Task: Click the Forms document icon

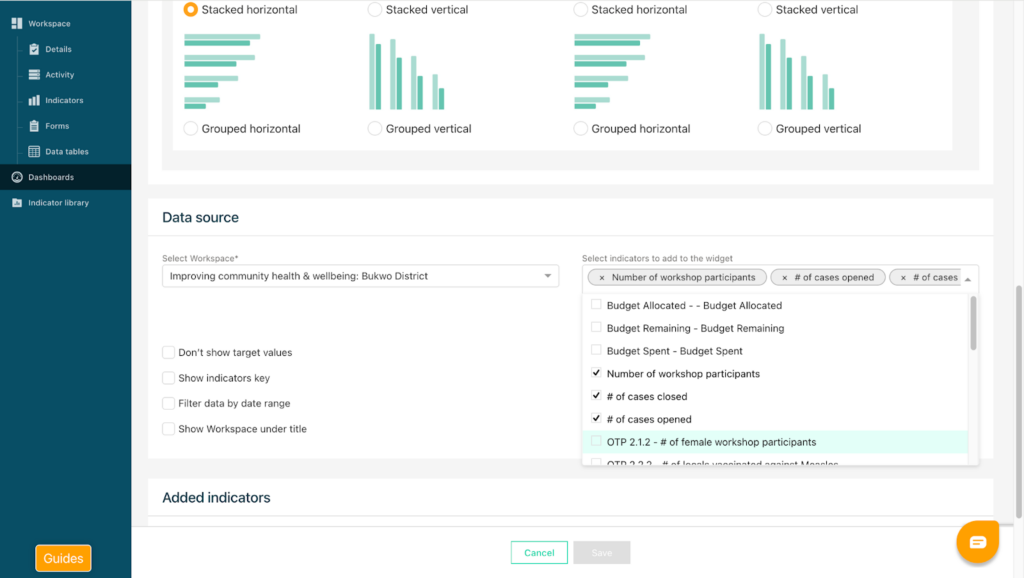Action: (34, 126)
